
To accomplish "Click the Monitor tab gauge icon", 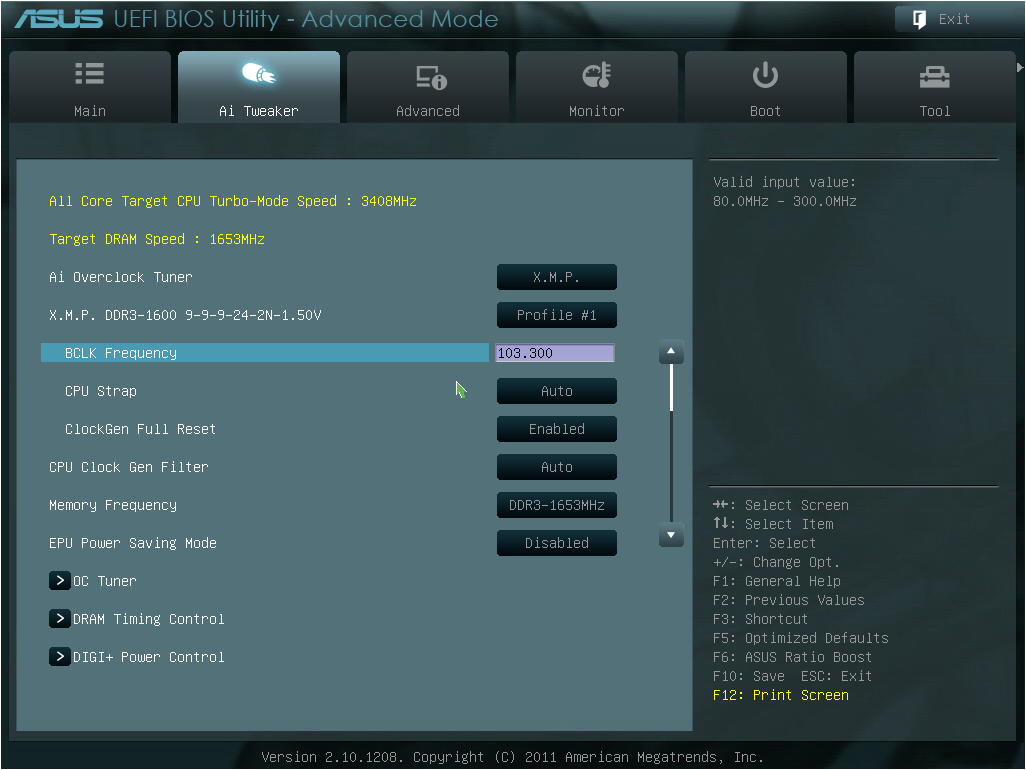I will click(597, 75).
